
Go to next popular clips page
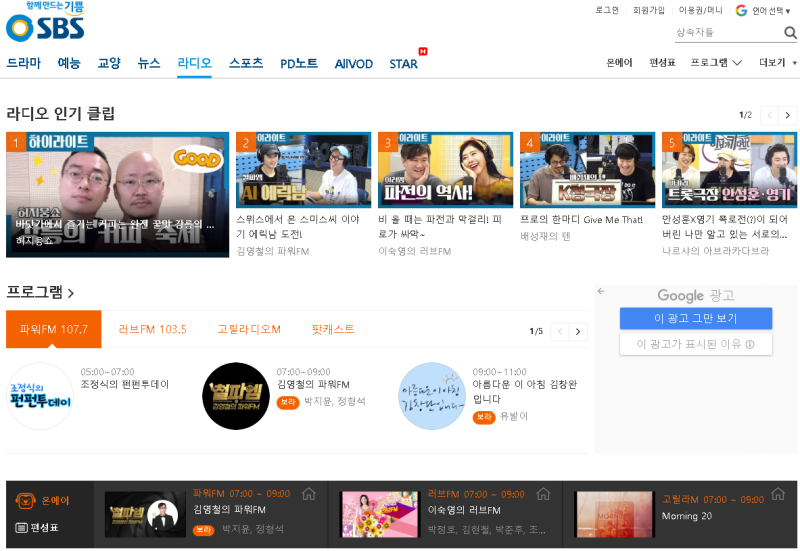(787, 115)
